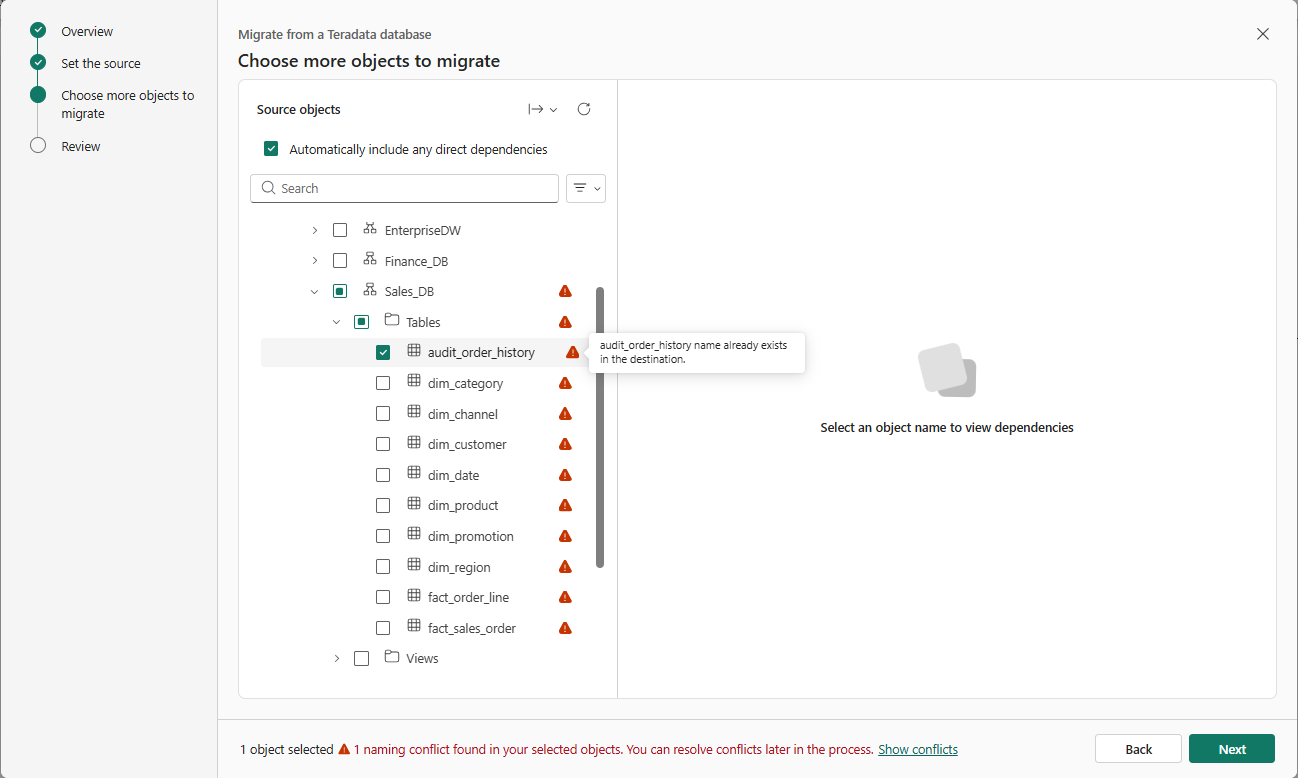Click warning icon next to fact_sales_order
This screenshot has width=1298, height=778.
tap(565, 628)
